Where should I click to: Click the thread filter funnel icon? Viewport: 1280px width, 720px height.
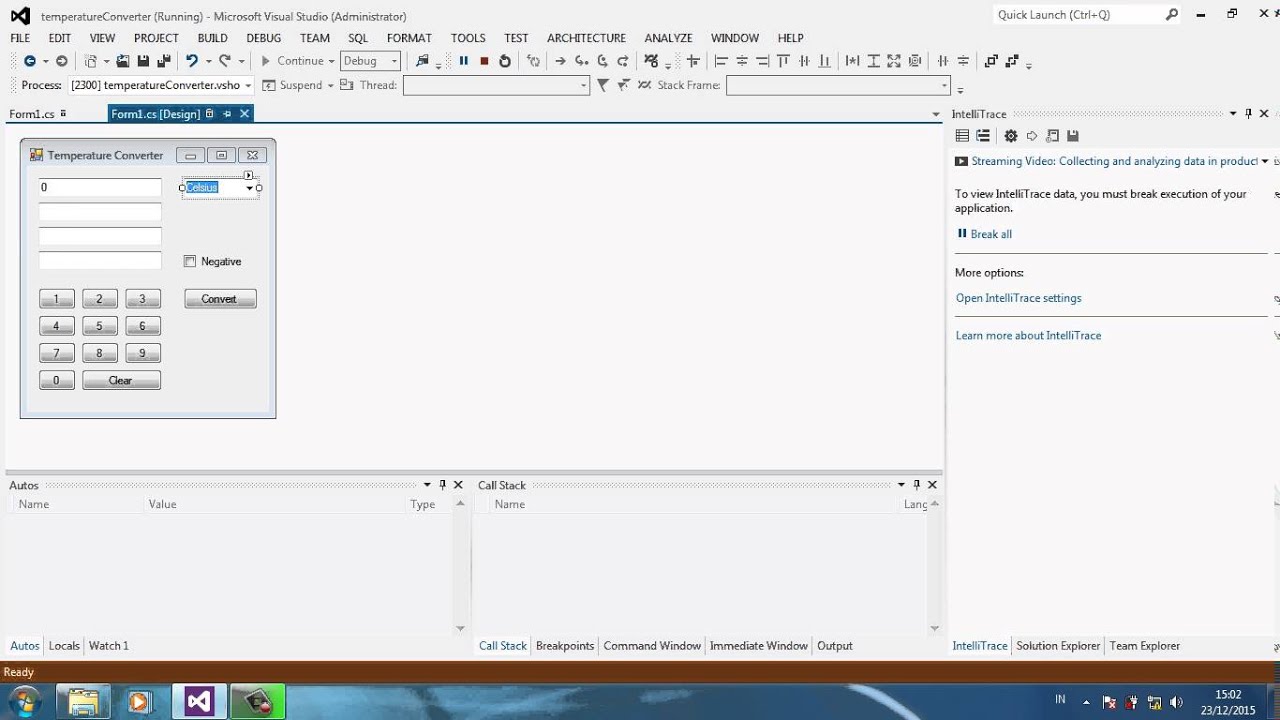603,85
